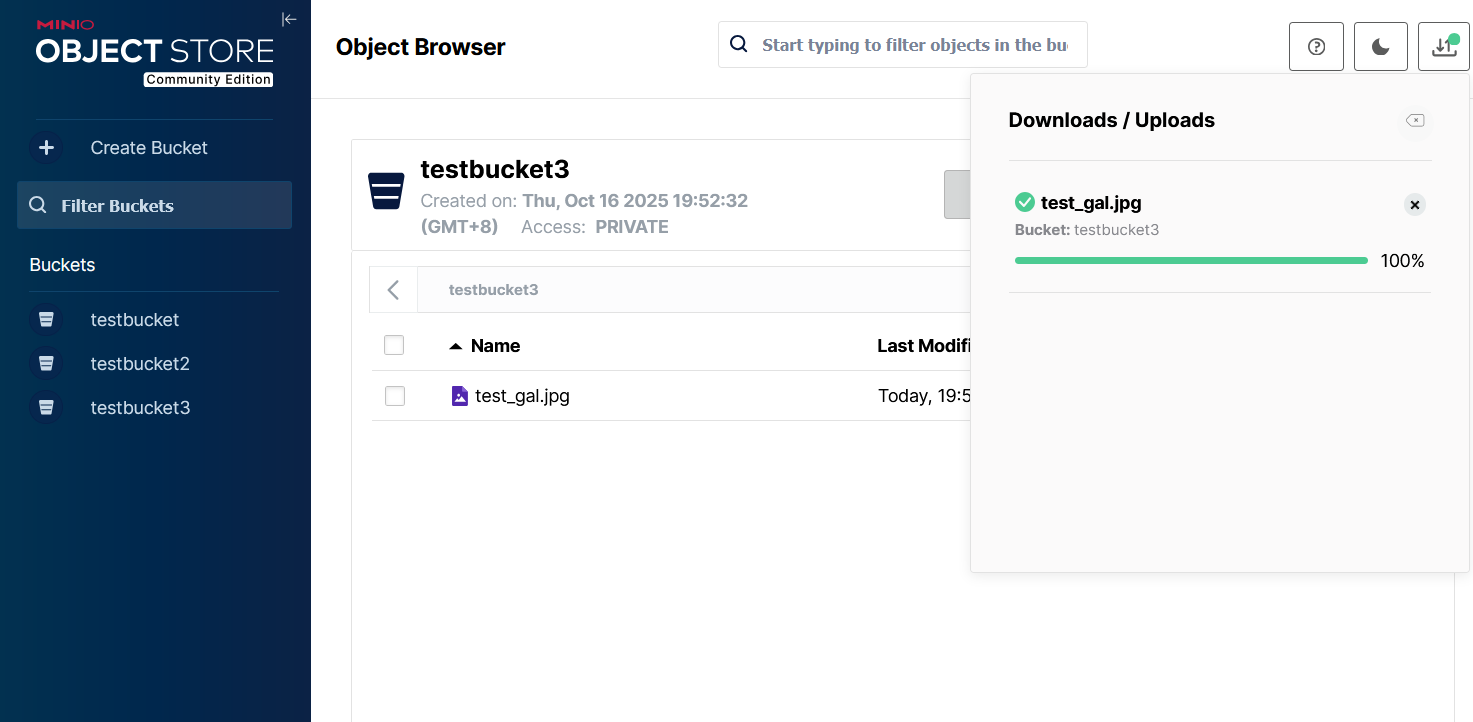Focus the Filter Buckets search field

[x=155, y=205]
